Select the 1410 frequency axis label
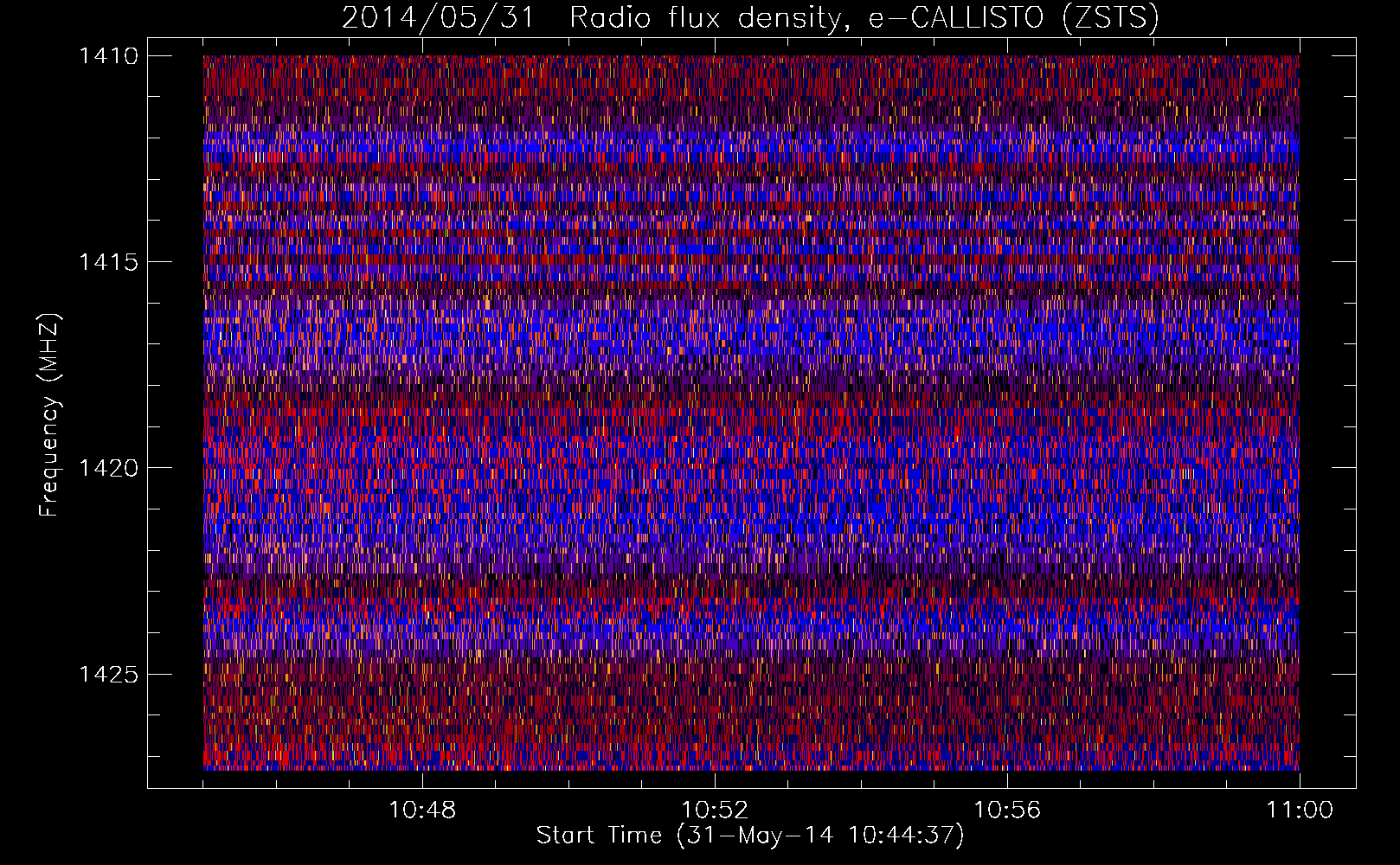This screenshot has height=865, width=1400. pos(108,56)
